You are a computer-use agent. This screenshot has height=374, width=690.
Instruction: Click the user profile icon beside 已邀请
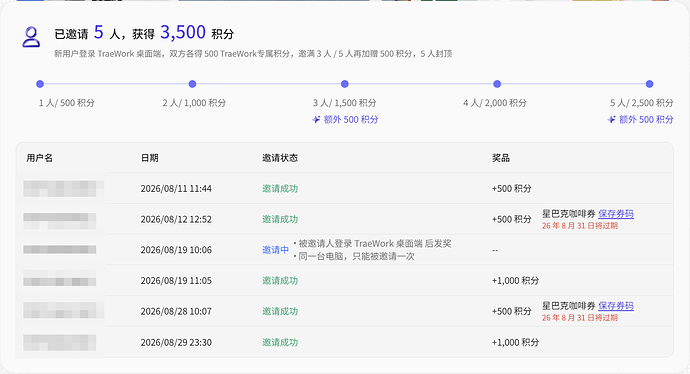click(x=31, y=37)
